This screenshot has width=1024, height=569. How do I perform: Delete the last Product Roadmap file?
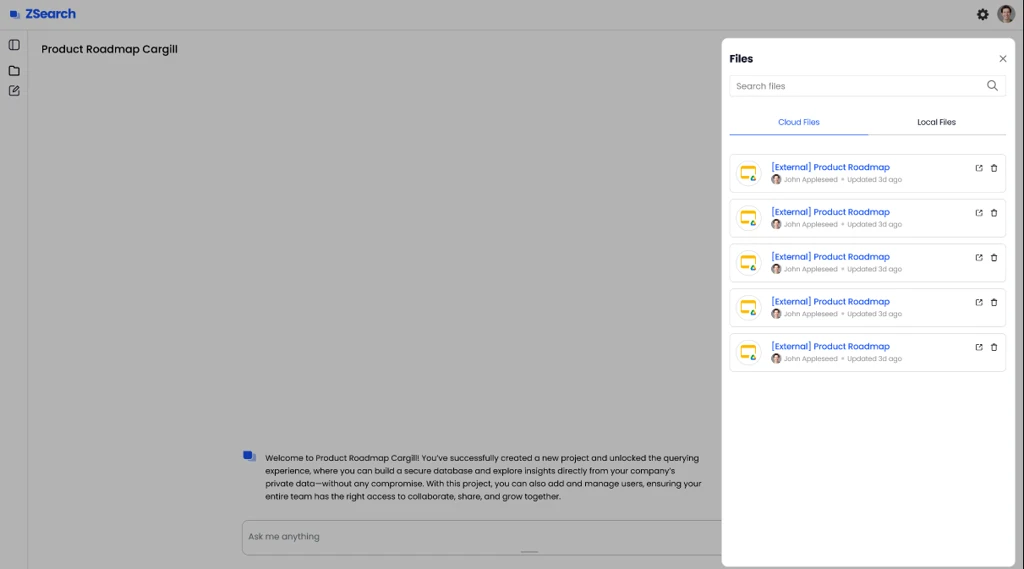(x=994, y=347)
